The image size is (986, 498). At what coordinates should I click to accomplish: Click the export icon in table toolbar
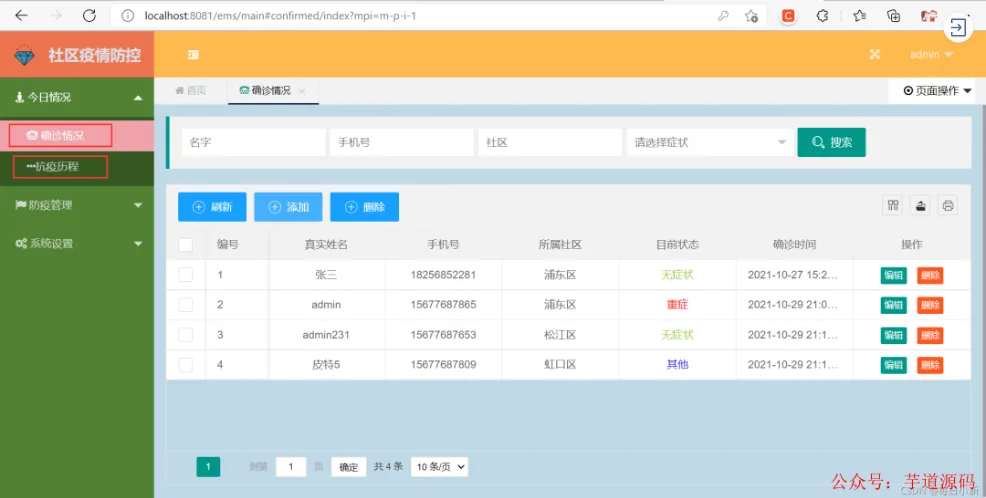click(x=921, y=205)
